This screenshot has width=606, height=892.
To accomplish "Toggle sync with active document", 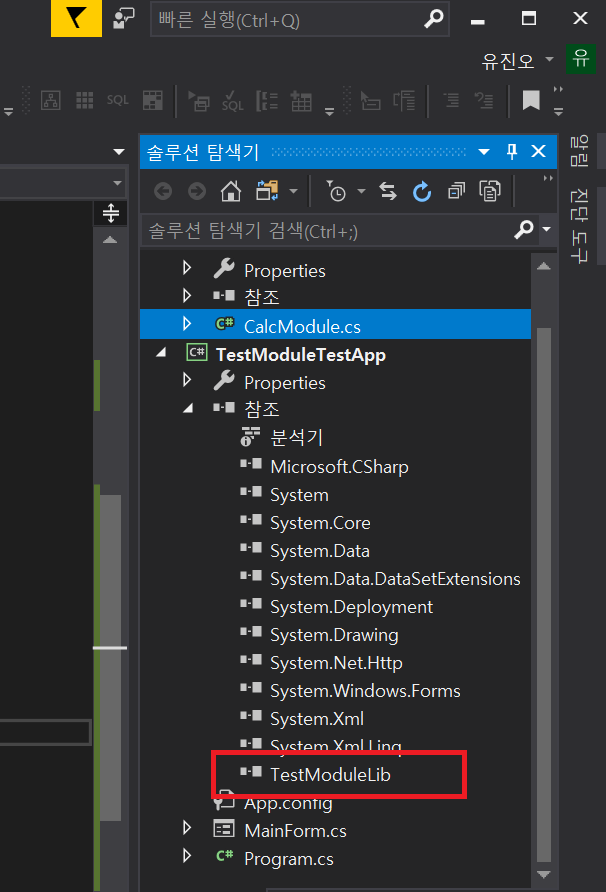I will pyautogui.click(x=388, y=191).
